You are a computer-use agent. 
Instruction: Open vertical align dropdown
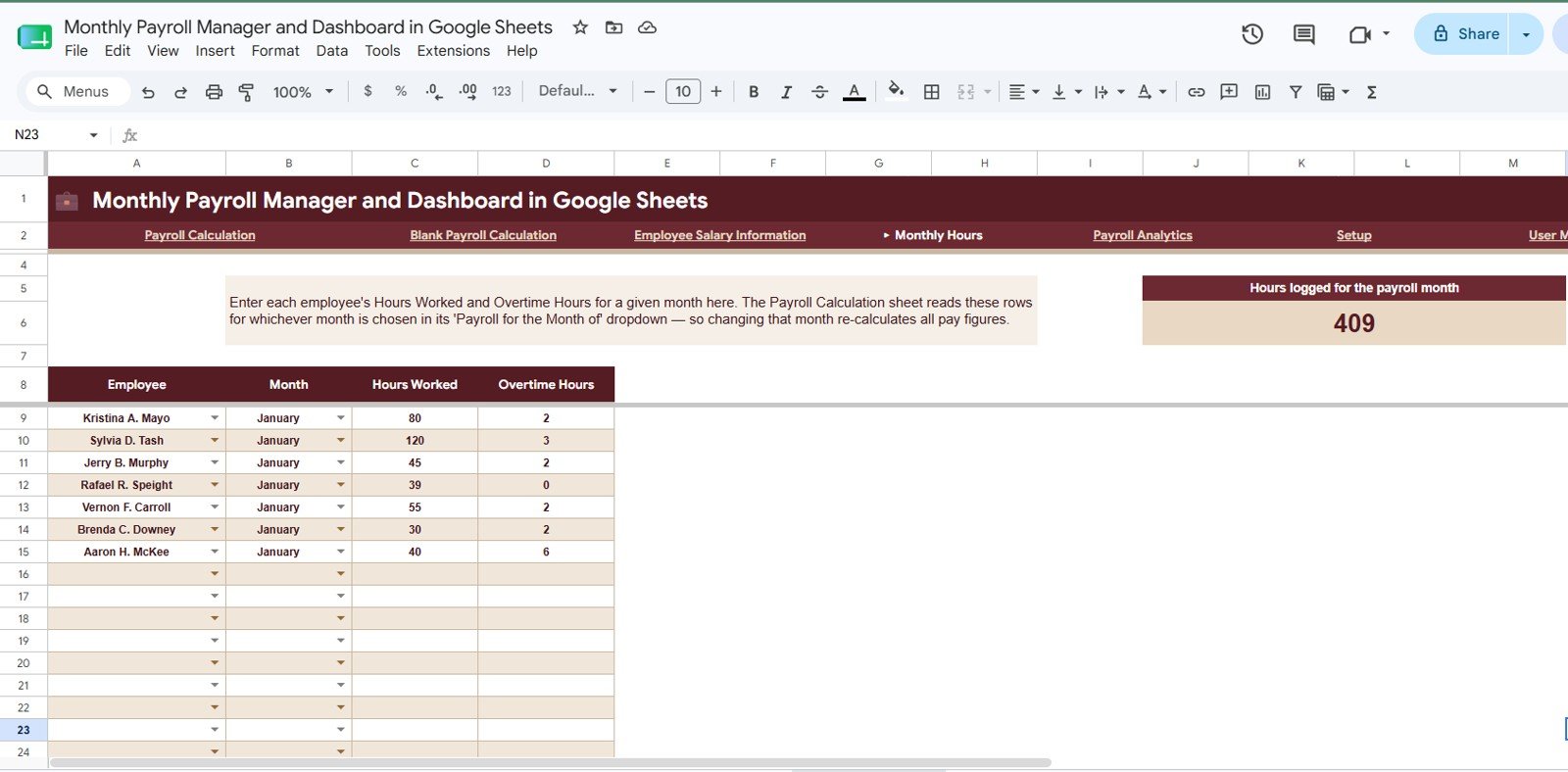[x=1066, y=91]
